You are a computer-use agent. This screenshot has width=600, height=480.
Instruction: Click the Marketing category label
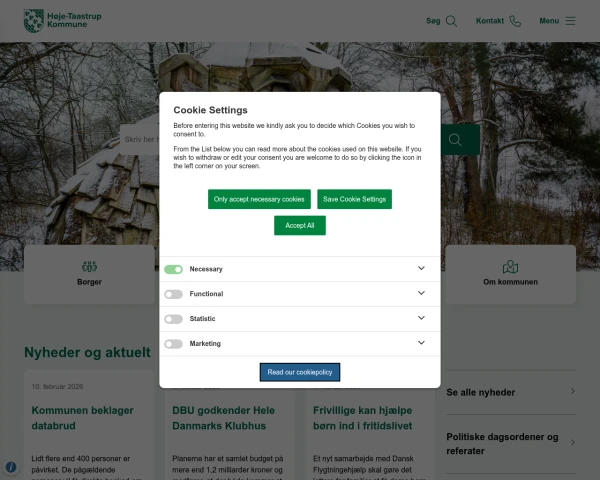[x=205, y=344]
